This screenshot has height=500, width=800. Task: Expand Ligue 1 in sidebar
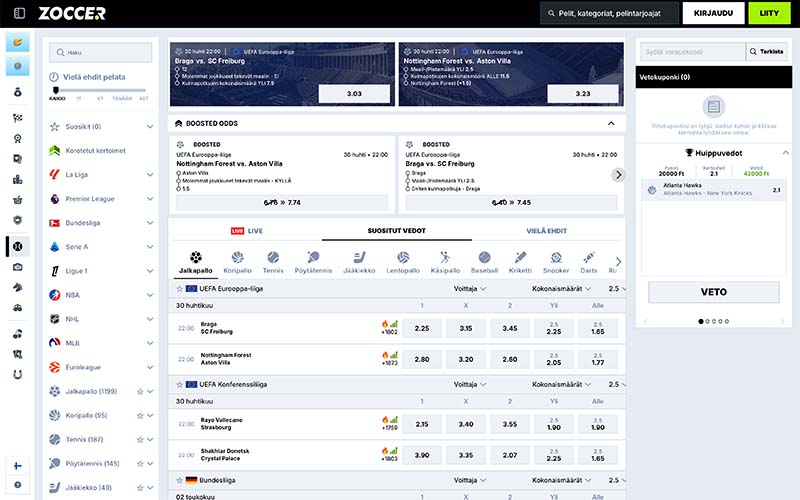150,271
